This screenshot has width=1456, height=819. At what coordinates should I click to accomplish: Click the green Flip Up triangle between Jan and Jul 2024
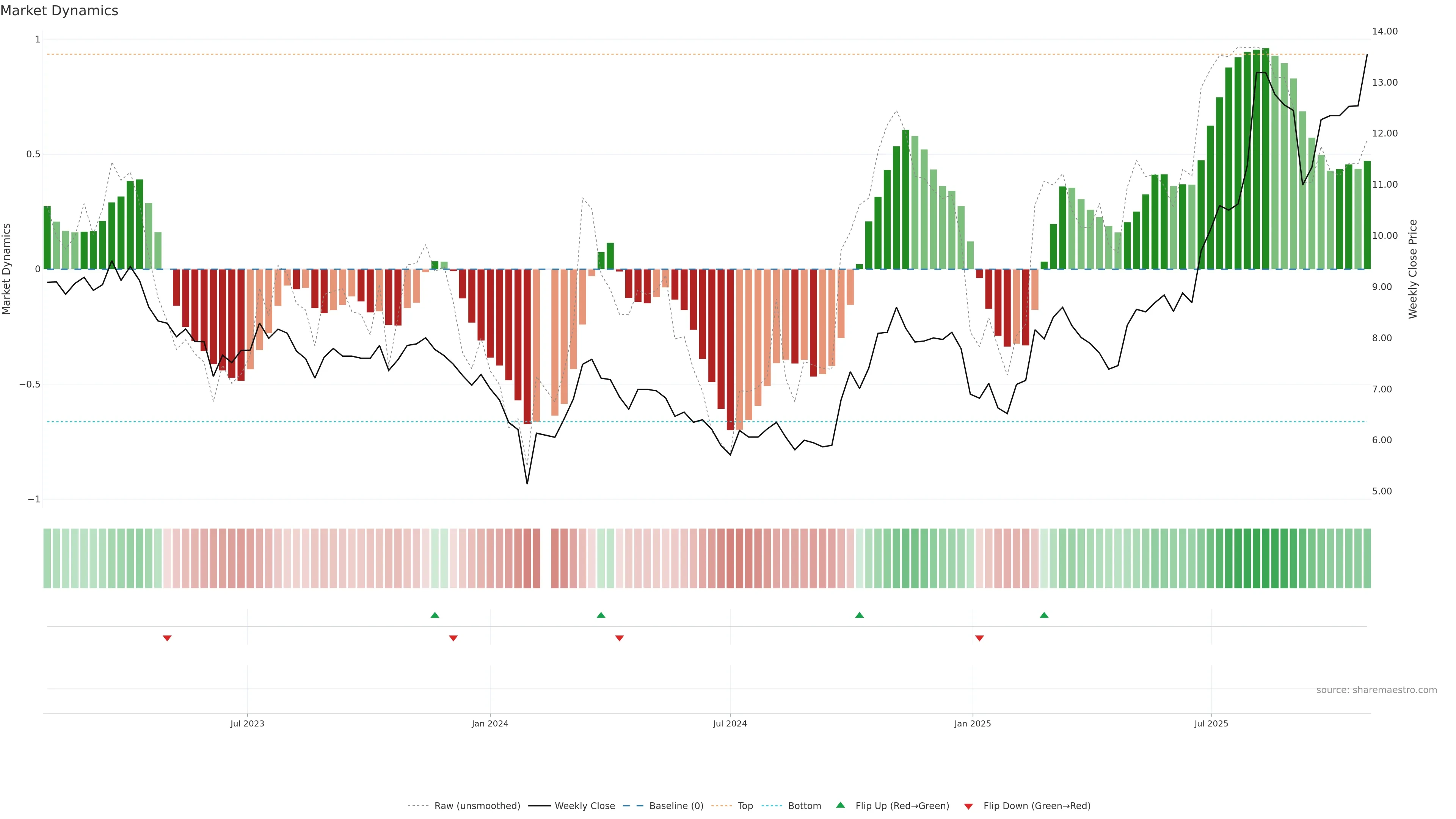(x=601, y=615)
